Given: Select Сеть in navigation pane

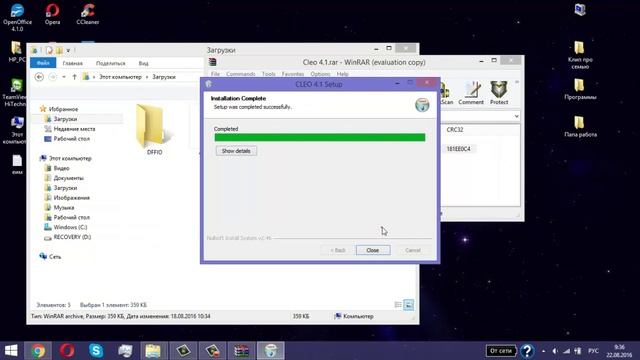Looking at the screenshot, I should point(55,257).
